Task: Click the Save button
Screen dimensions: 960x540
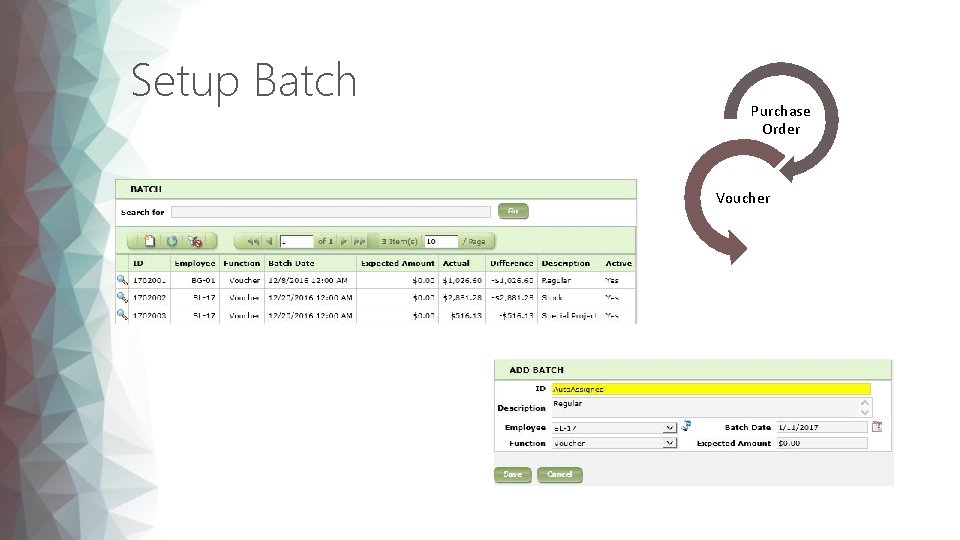Action: (x=512, y=474)
